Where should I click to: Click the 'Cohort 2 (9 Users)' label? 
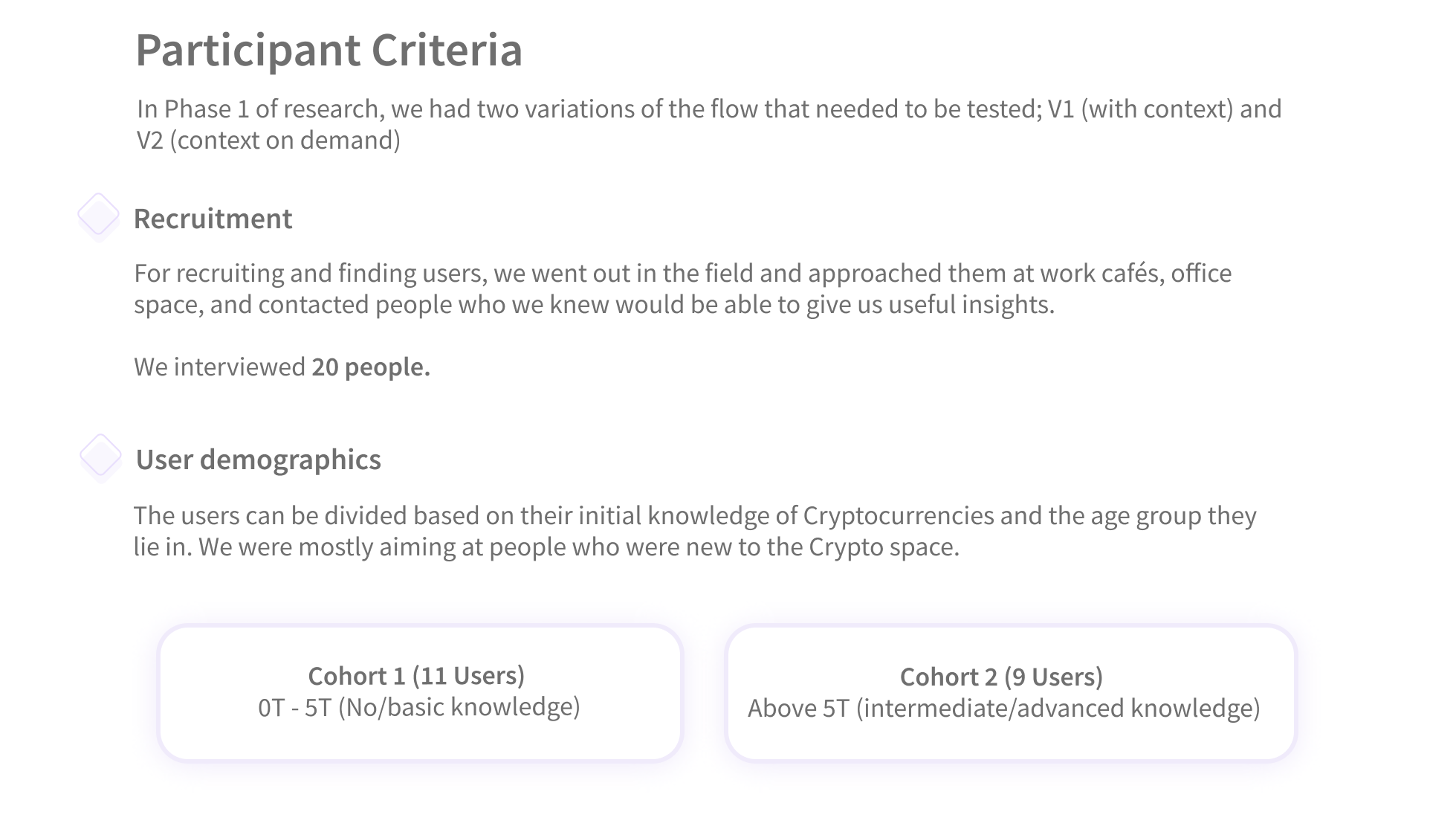coord(1001,677)
